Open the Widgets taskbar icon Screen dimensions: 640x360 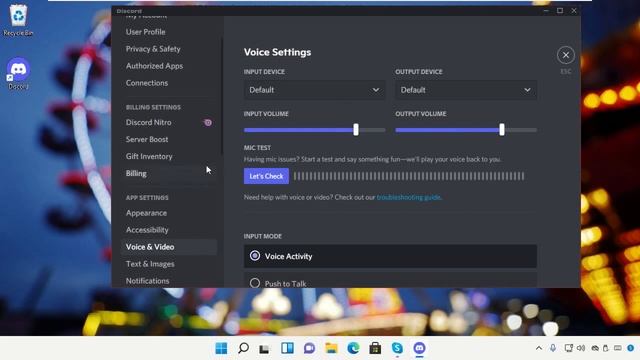287,348
